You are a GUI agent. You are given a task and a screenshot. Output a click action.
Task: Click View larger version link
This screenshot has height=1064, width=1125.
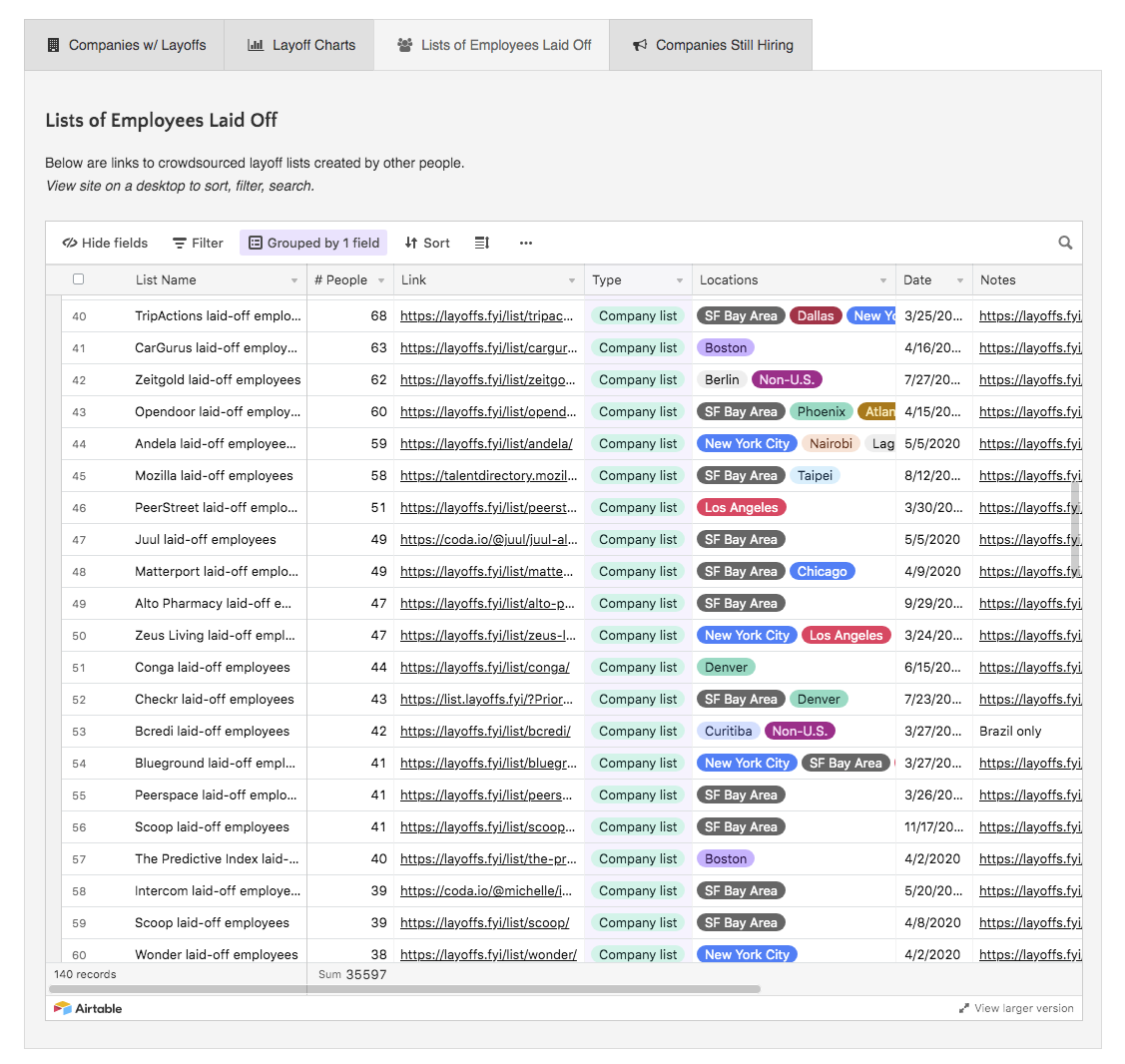point(1016,1009)
